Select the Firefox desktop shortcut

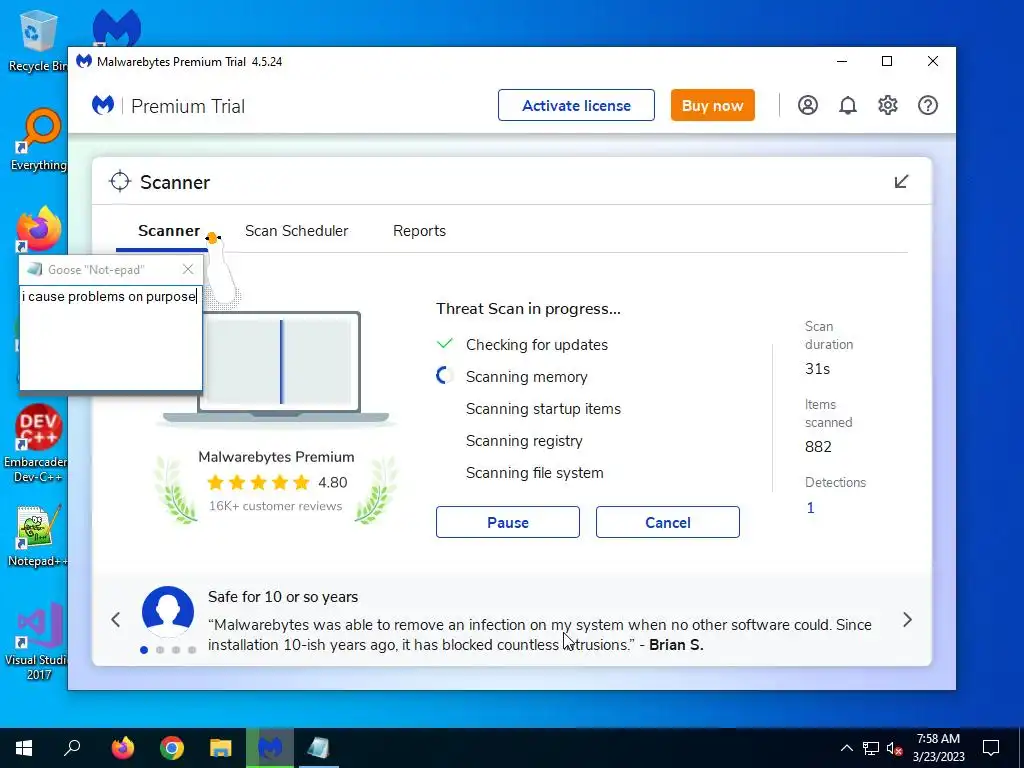tap(39, 229)
